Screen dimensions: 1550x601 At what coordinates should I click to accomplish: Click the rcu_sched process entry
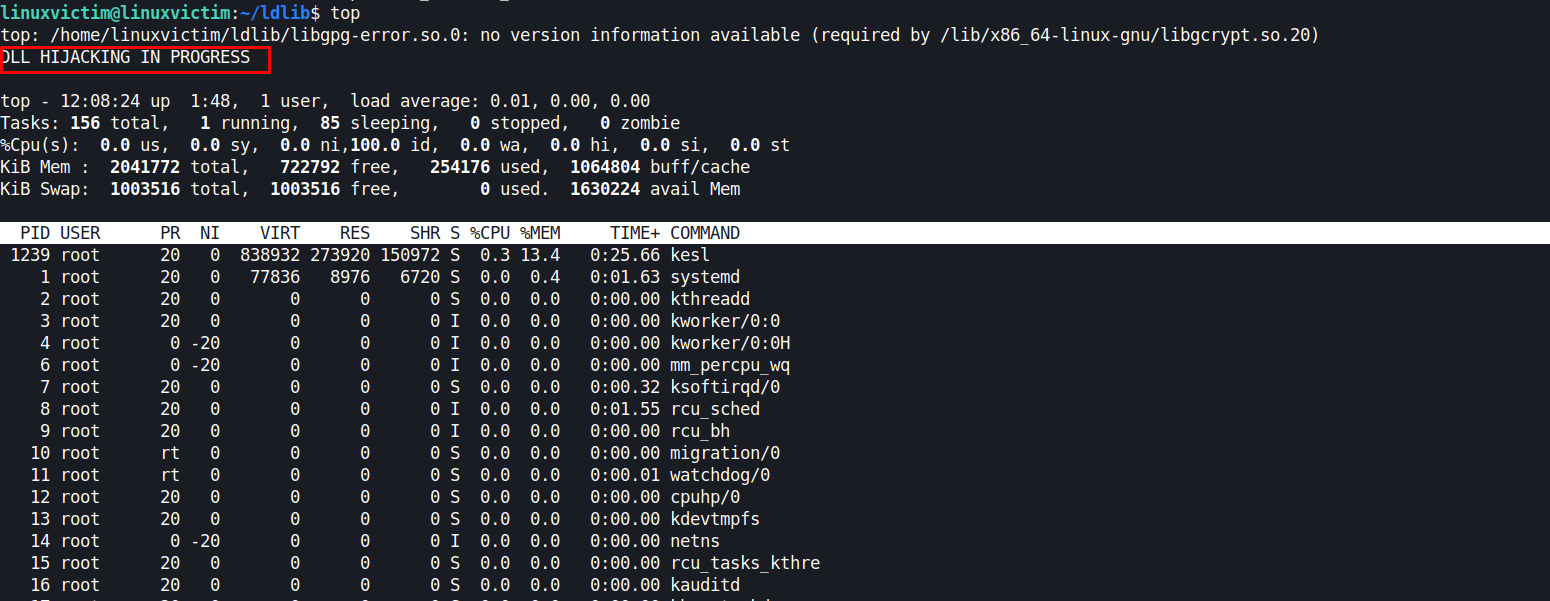click(715, 408)
